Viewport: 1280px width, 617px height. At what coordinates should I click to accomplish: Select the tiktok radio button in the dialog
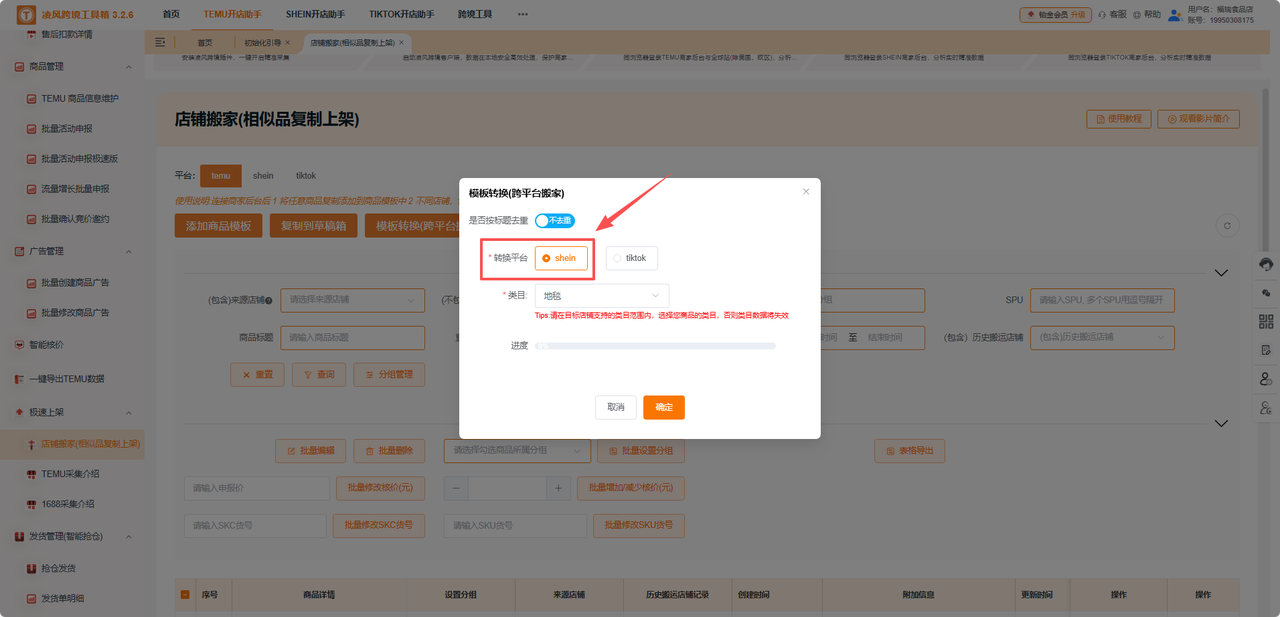(631, 257)
